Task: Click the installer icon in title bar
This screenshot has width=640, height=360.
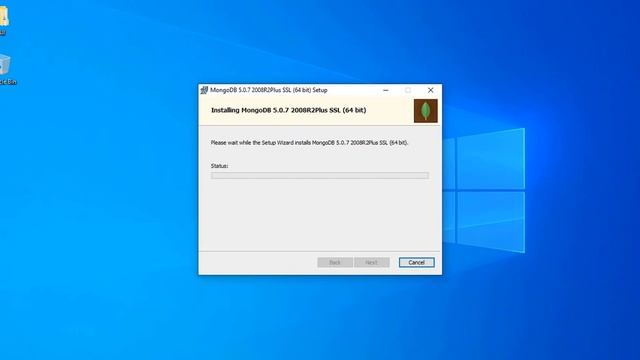Action: coord(204,90)
